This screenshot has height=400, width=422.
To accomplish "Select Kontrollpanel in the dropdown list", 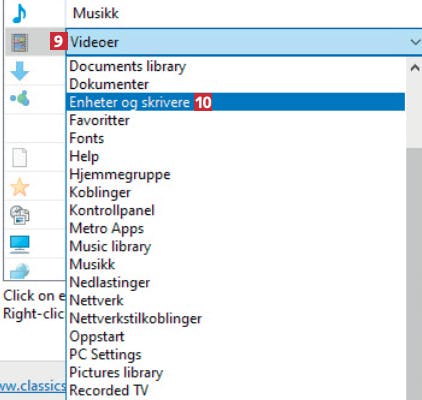I will tap(112, 210).
